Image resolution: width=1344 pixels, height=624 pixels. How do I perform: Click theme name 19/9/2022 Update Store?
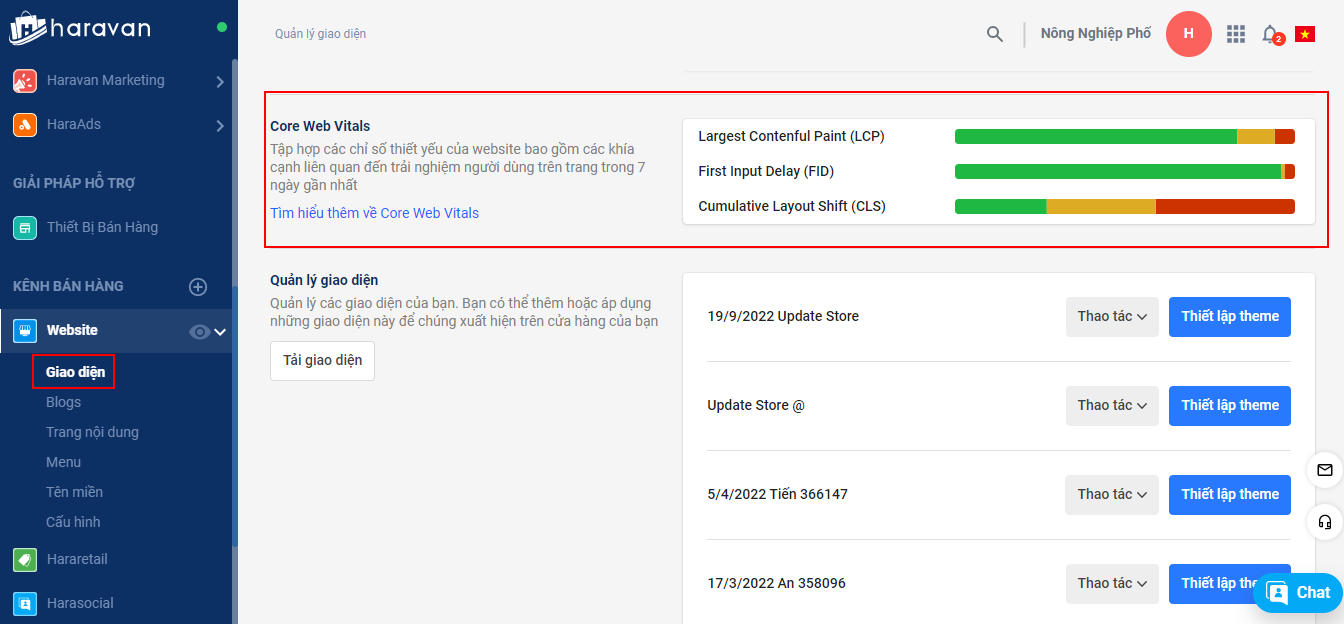[x=783, y=316]
